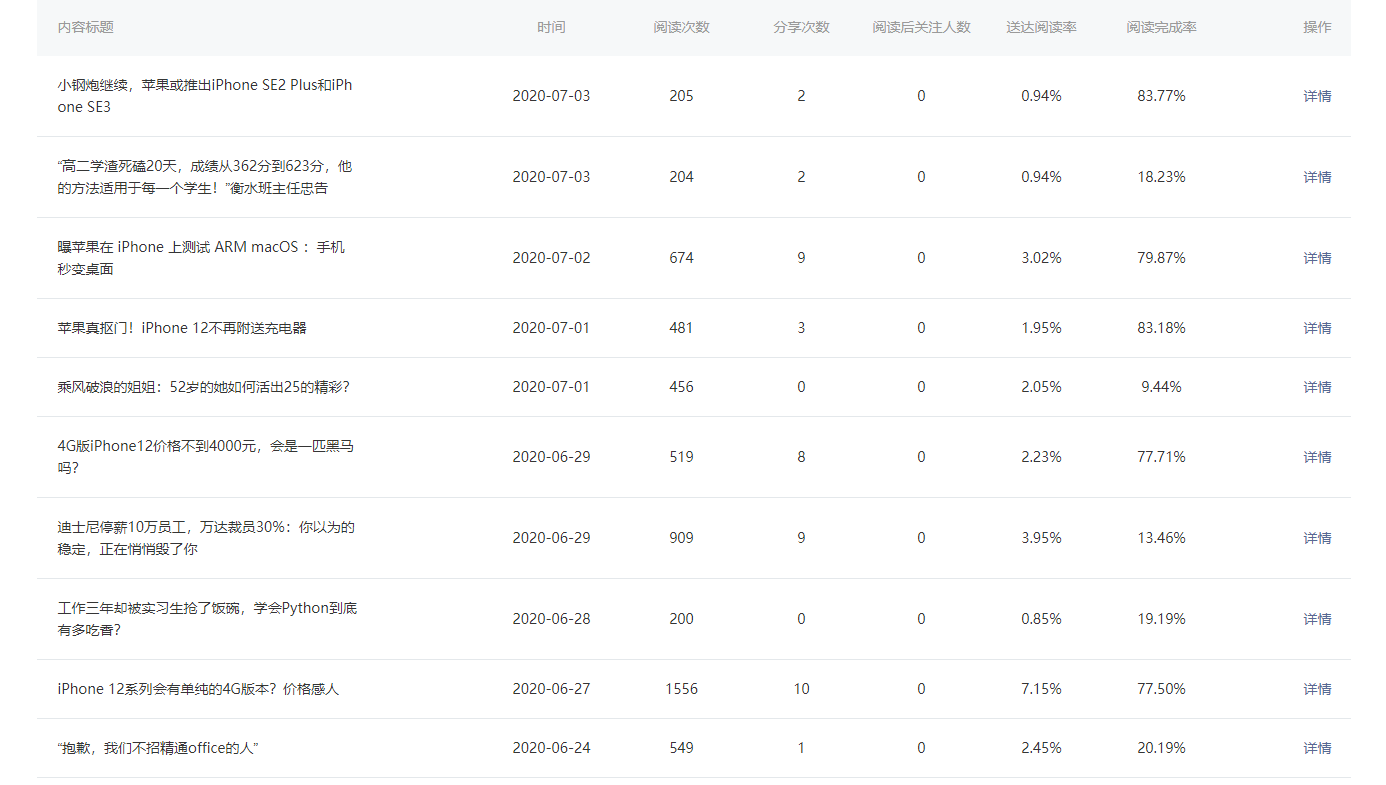The image size is (1386, 785).
Task: Click completion rate 83.18%
Action: [1161, 328]
